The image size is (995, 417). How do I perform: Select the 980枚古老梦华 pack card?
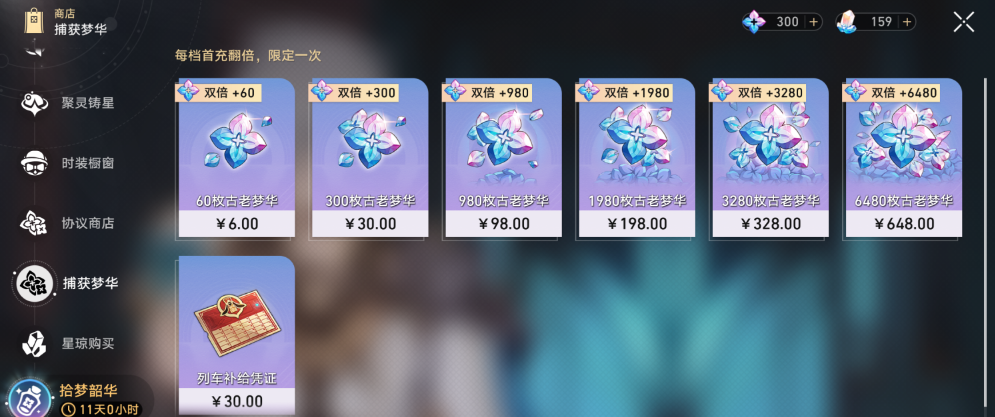[x=503, y=159]
